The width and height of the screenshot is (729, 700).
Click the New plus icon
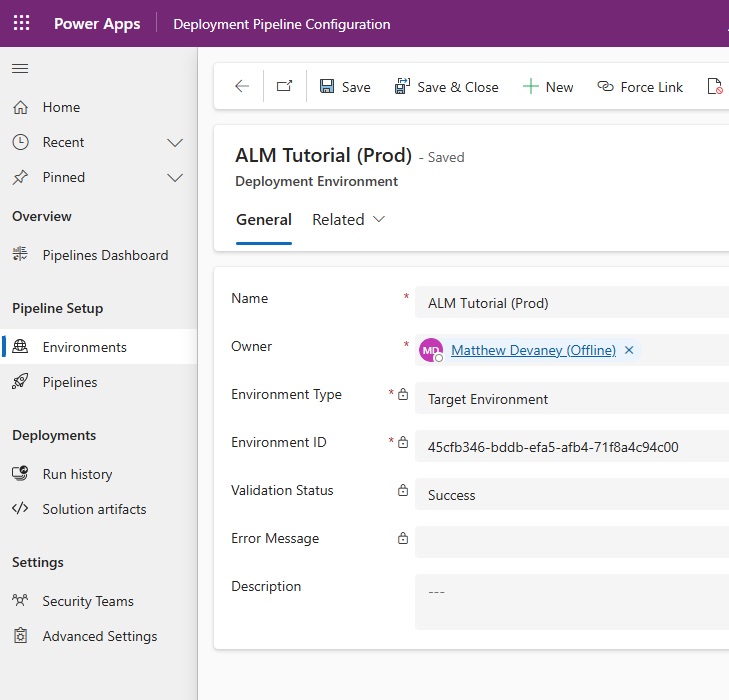530,86
